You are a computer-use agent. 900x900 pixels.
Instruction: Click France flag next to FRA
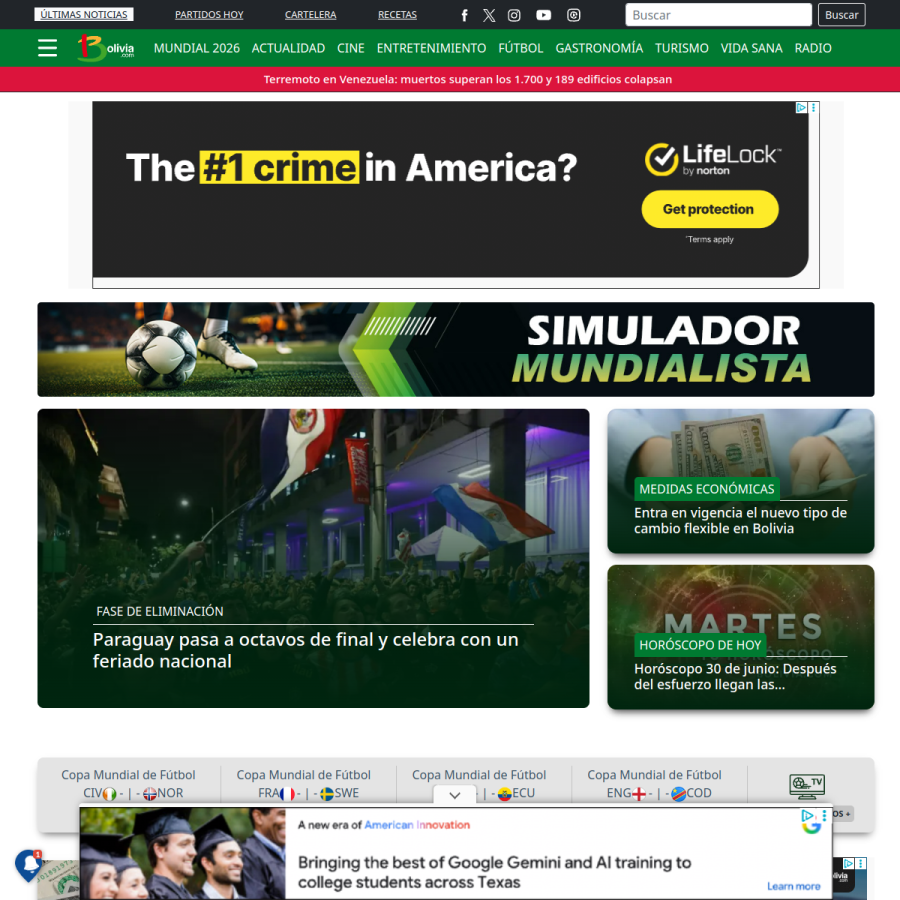point(287,794)
